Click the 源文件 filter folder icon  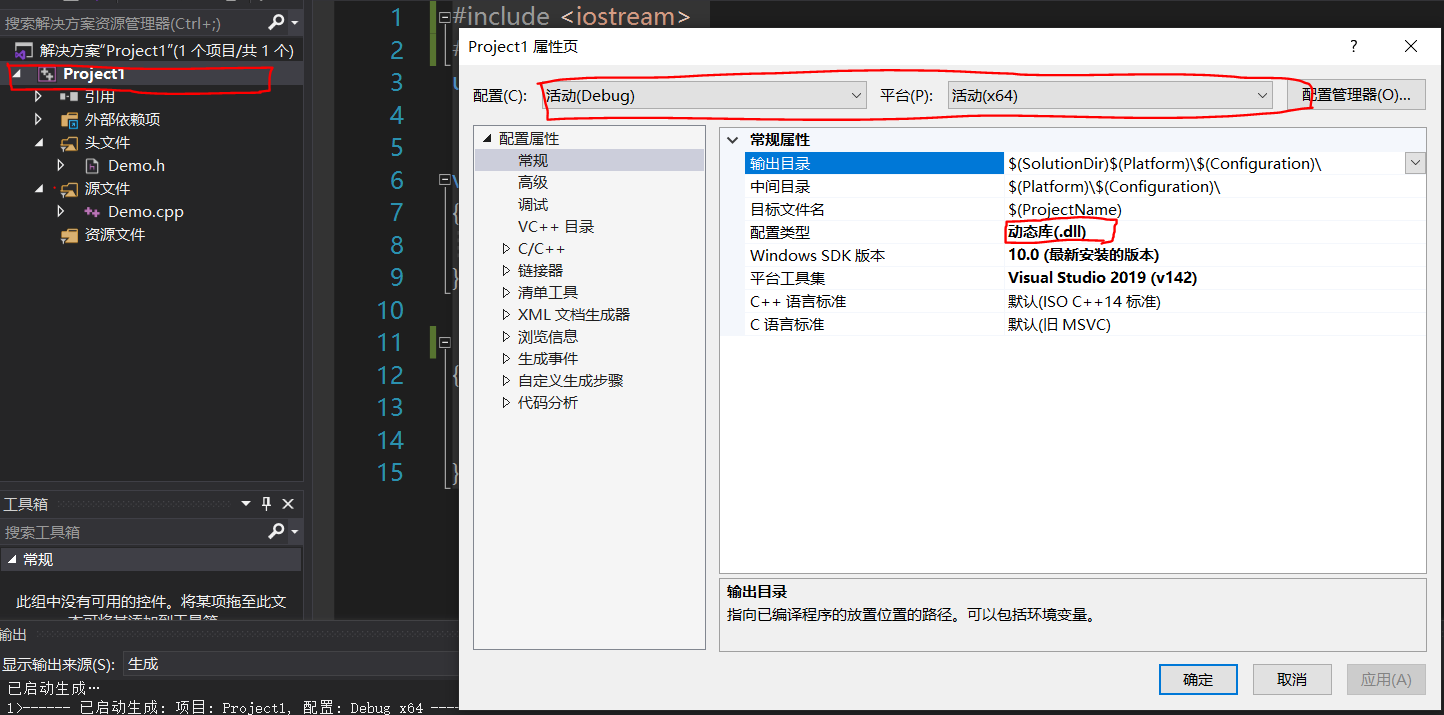pos(69,189)
